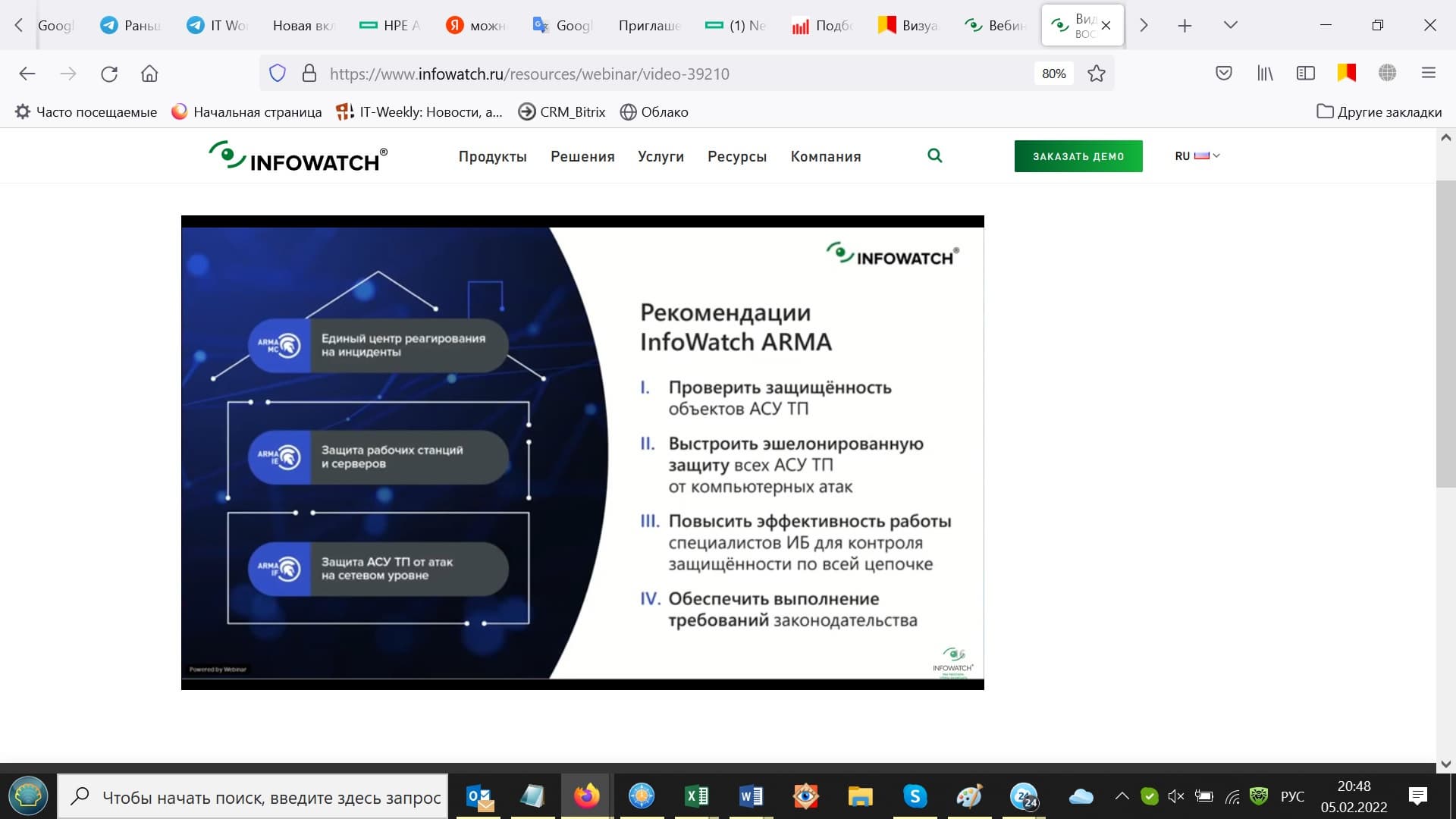
Task: Go to the Firefox home page icon
Action: [149, 74]
